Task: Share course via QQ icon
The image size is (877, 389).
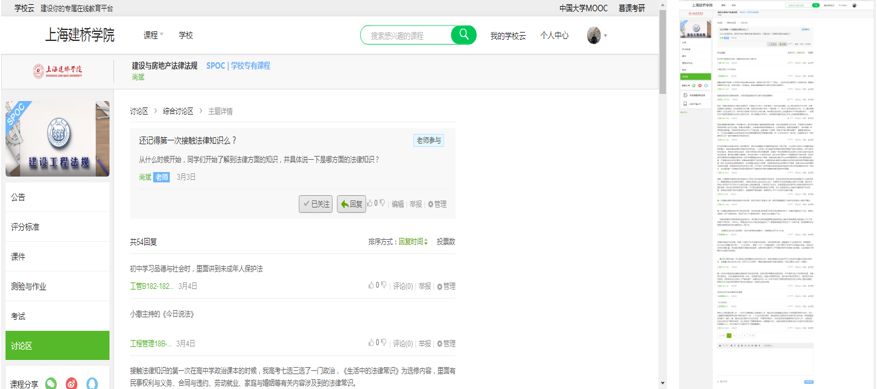Action: (92, 383)
